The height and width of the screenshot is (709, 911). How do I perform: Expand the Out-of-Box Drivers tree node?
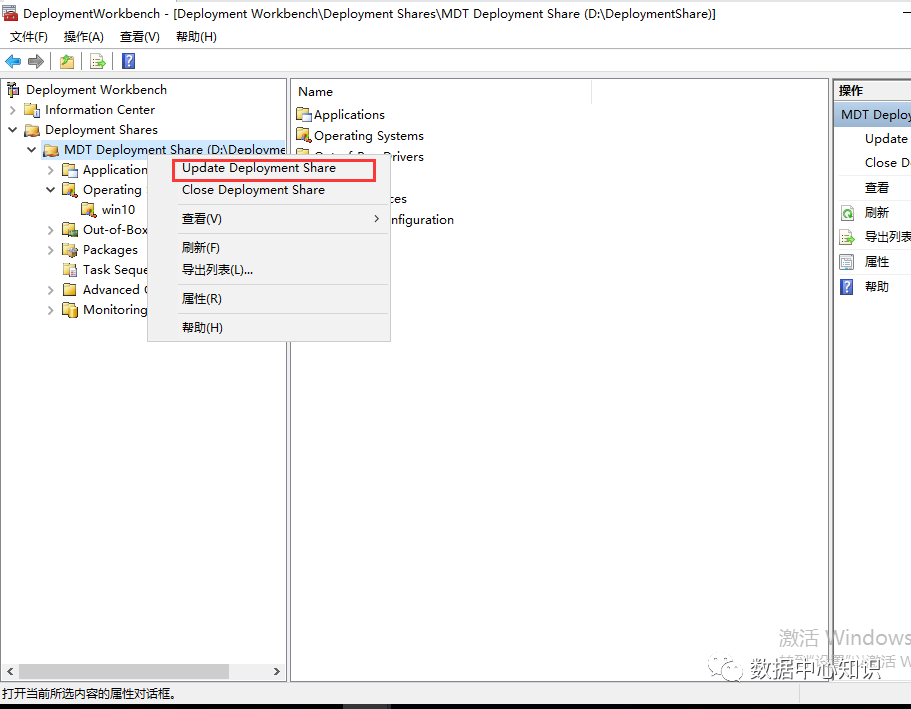51,230
